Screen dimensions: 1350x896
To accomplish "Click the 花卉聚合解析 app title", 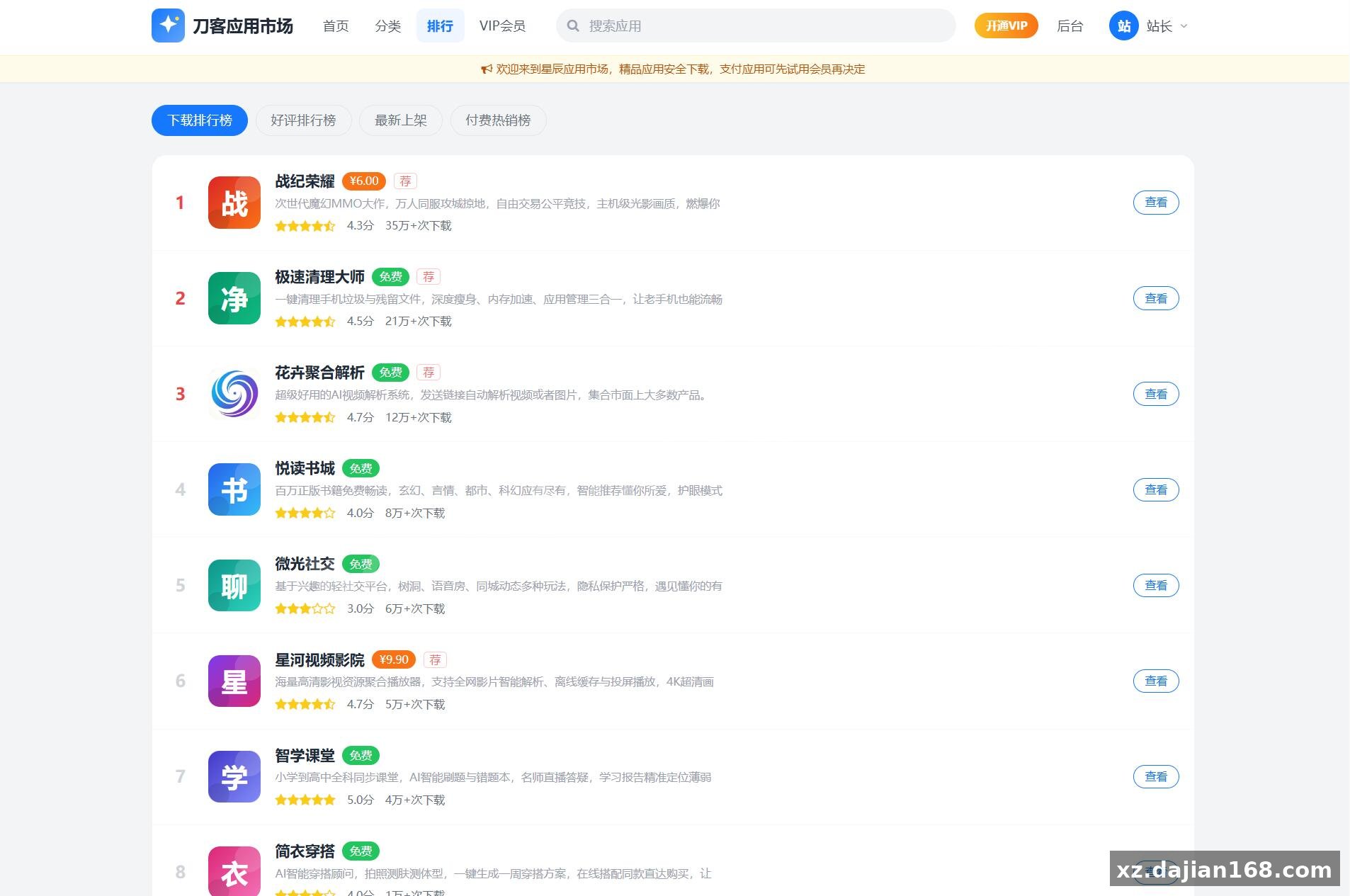I will point(319,373).
